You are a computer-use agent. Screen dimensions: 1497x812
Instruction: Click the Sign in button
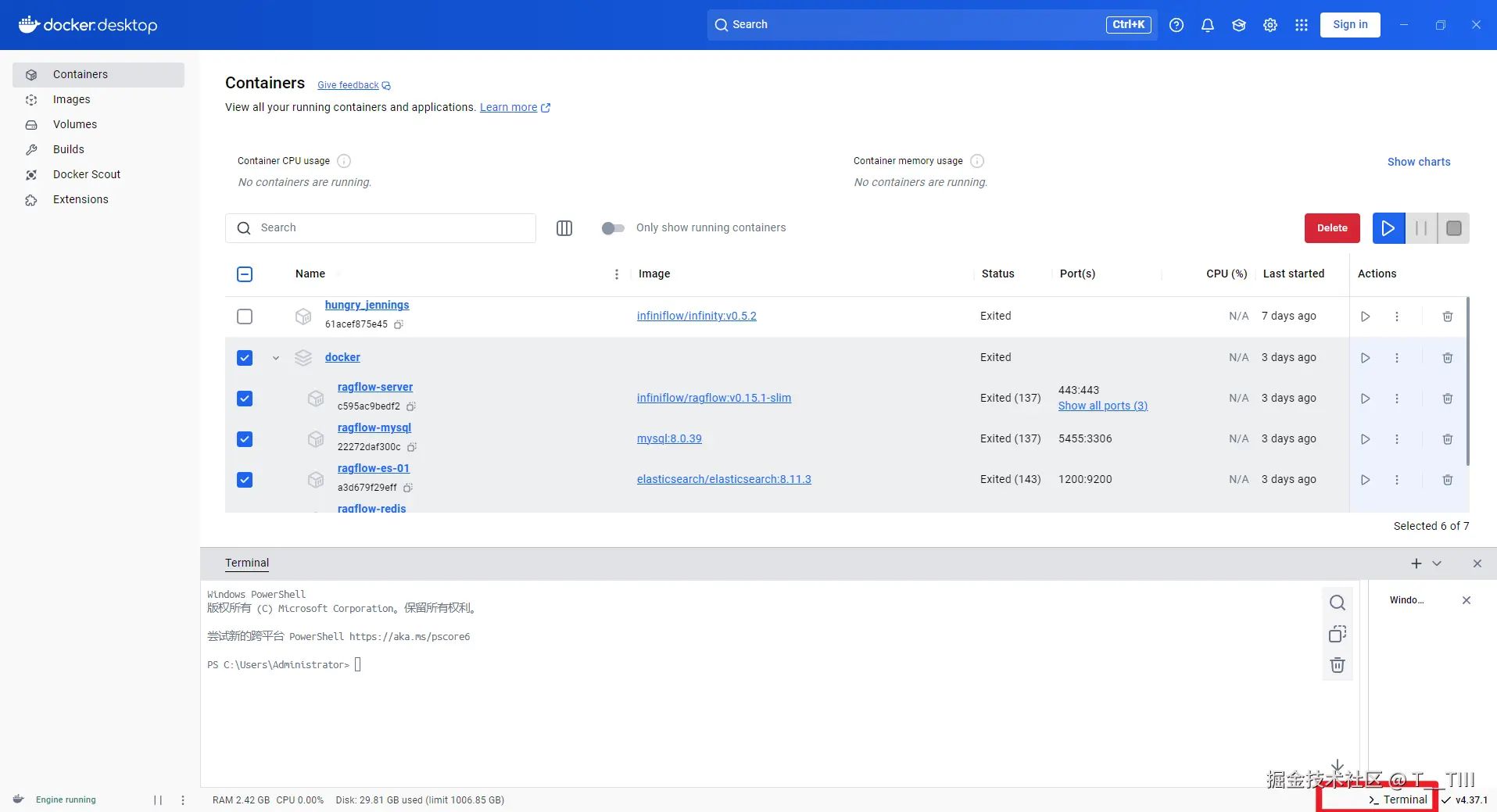[x=1350, y=25]
